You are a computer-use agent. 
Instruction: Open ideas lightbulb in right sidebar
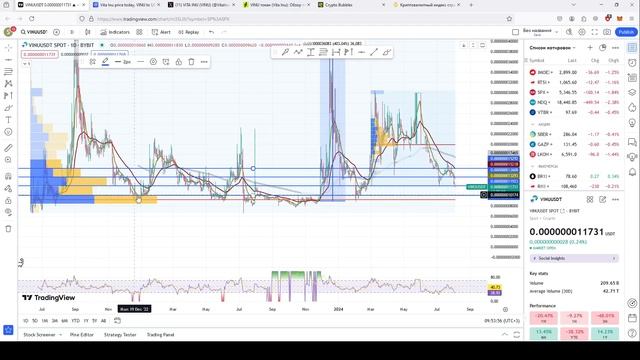(x=632, y=122)
